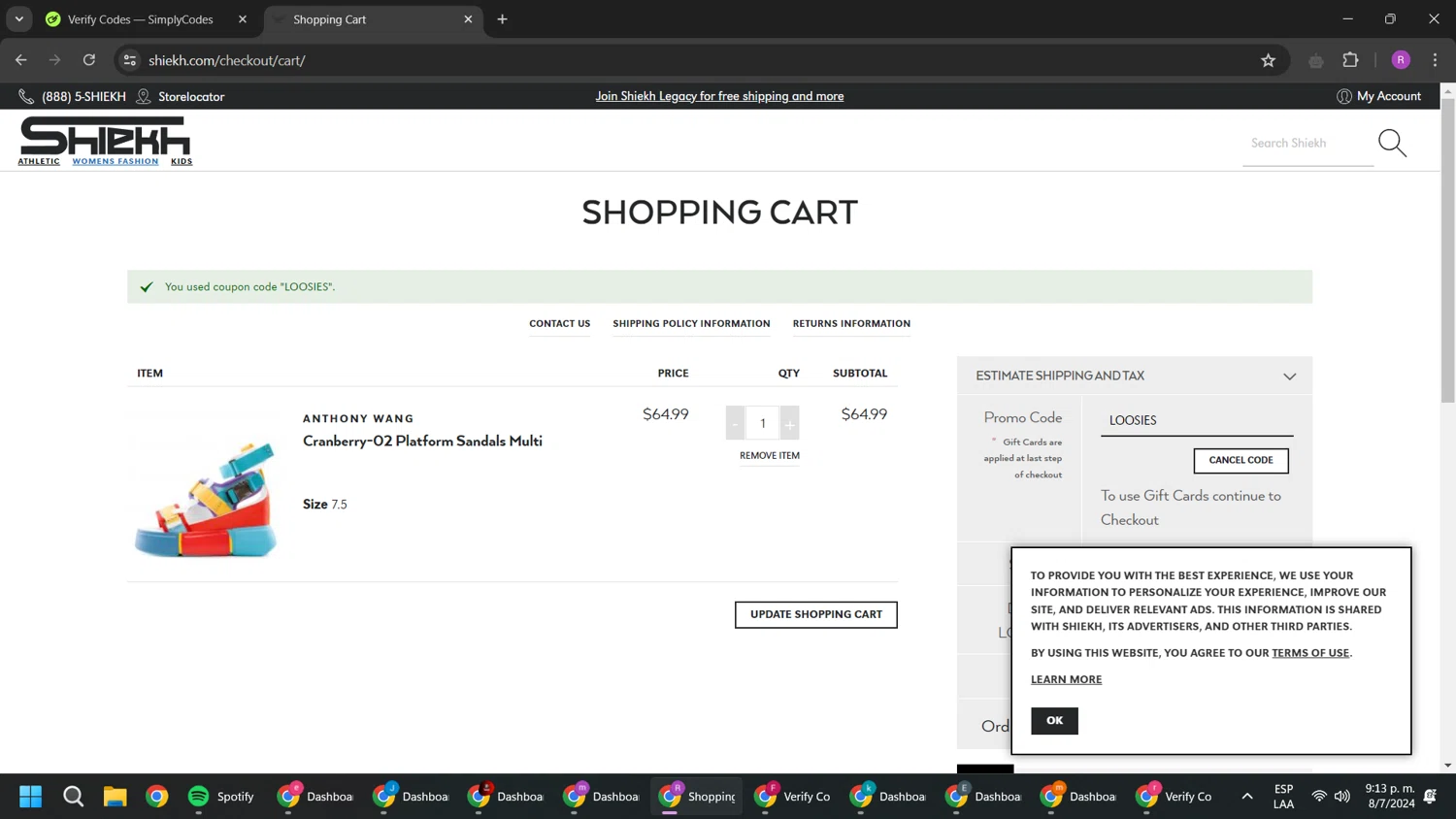
Task: Open clock and date in taskbar
Action: tap(1390, 797)
